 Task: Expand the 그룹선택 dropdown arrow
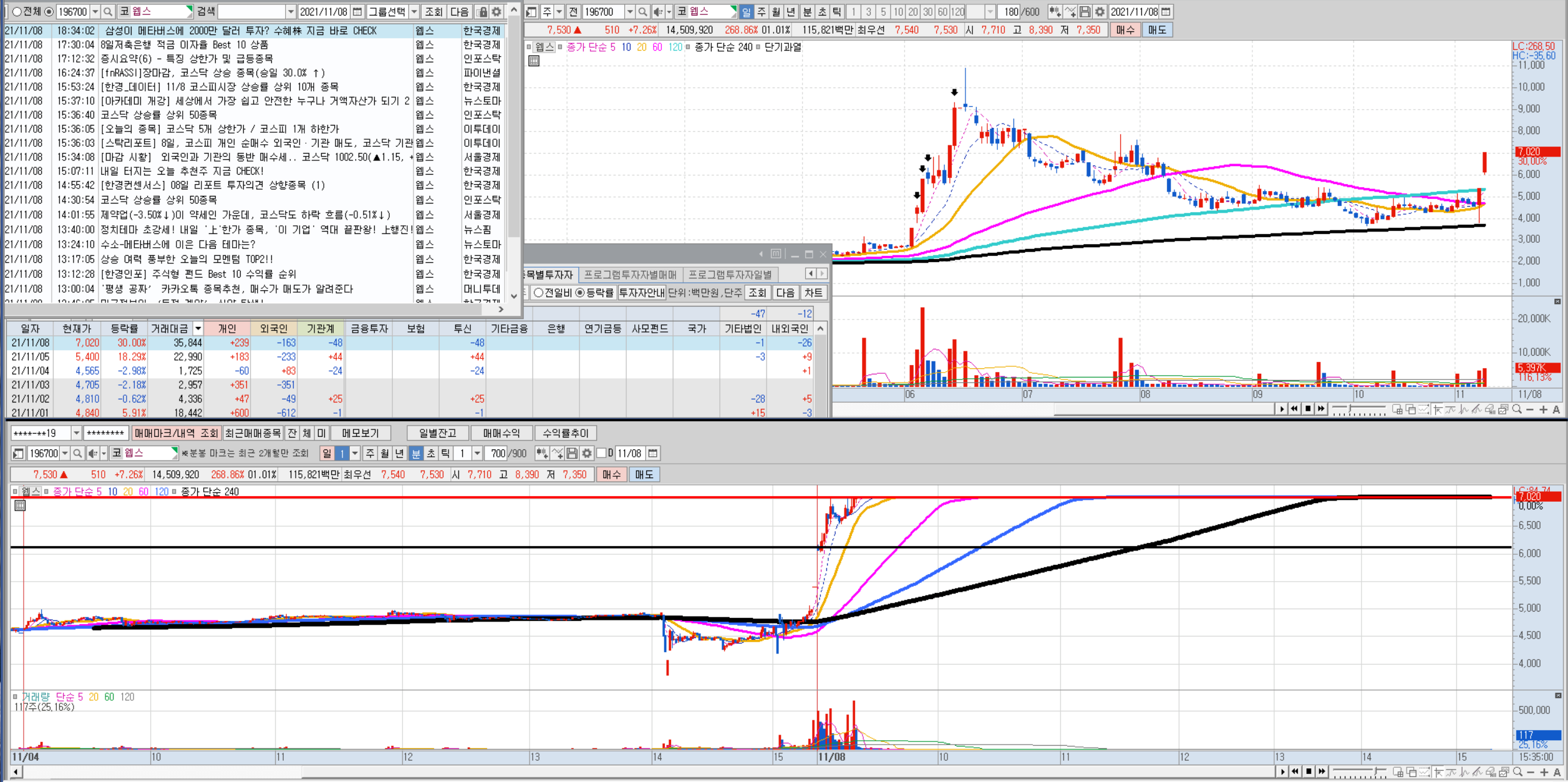(414, 12)
